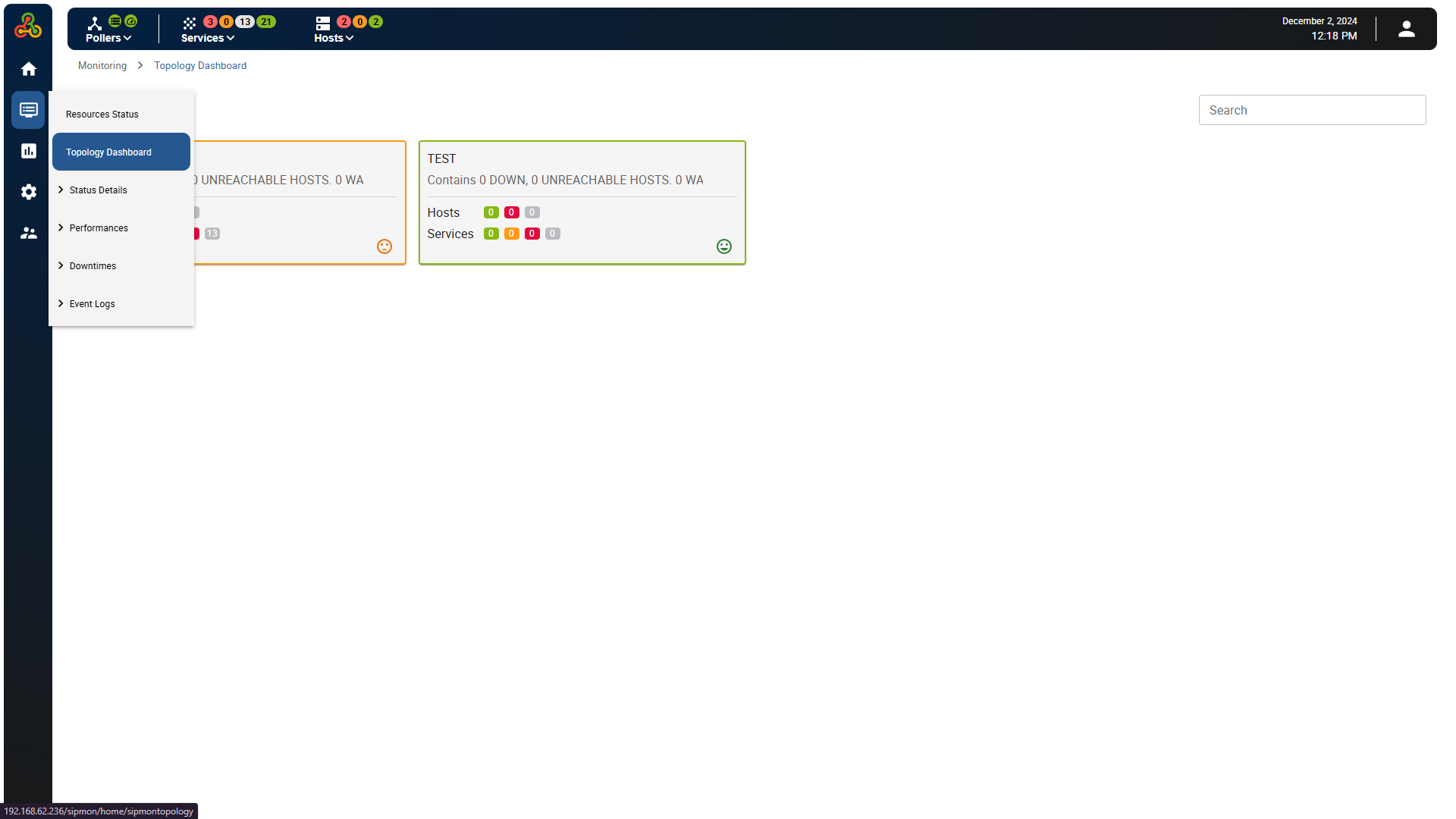The width and height of the screenshot is (1456, 819).
Task: Click red critical services badge showing 3
Action: click(x=210, y=22)
